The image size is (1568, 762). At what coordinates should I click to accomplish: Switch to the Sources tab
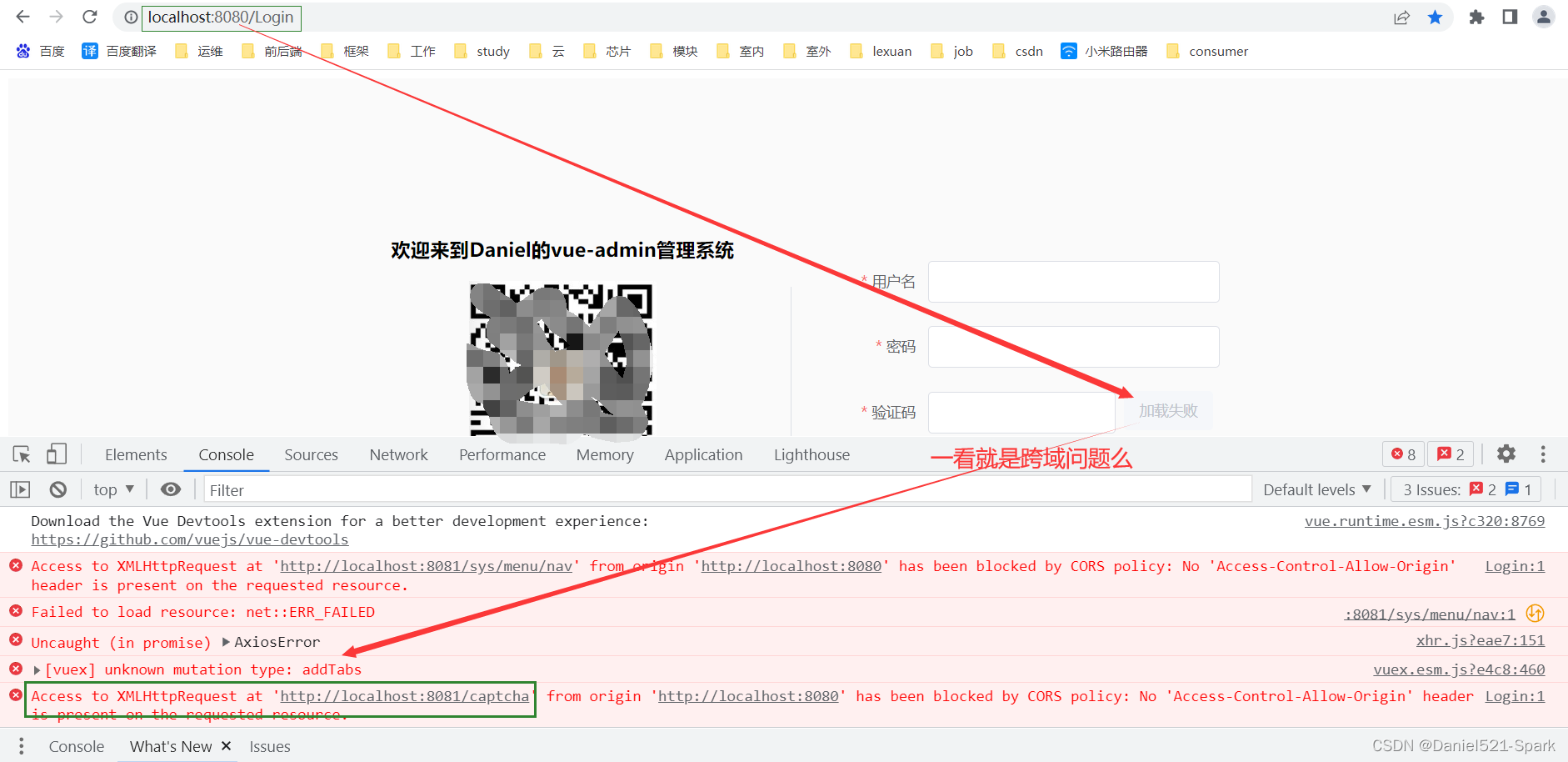tap(311, 455)
